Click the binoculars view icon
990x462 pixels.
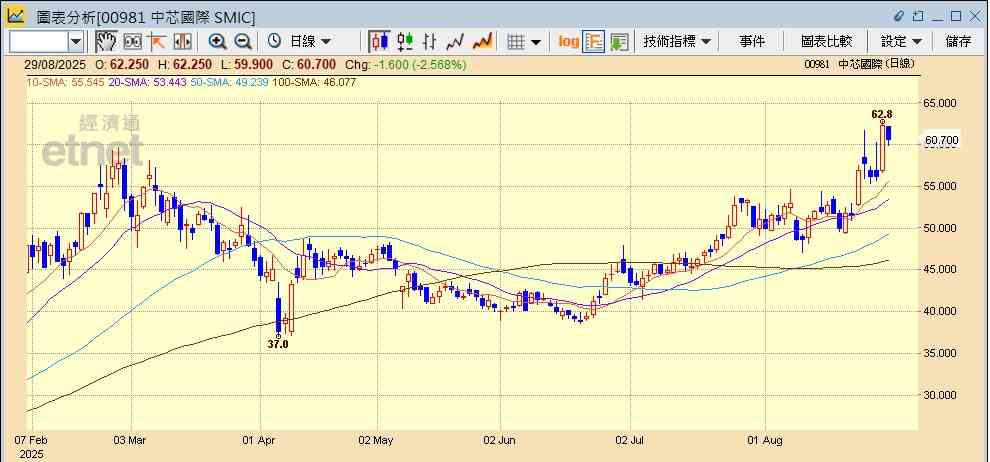133,42
